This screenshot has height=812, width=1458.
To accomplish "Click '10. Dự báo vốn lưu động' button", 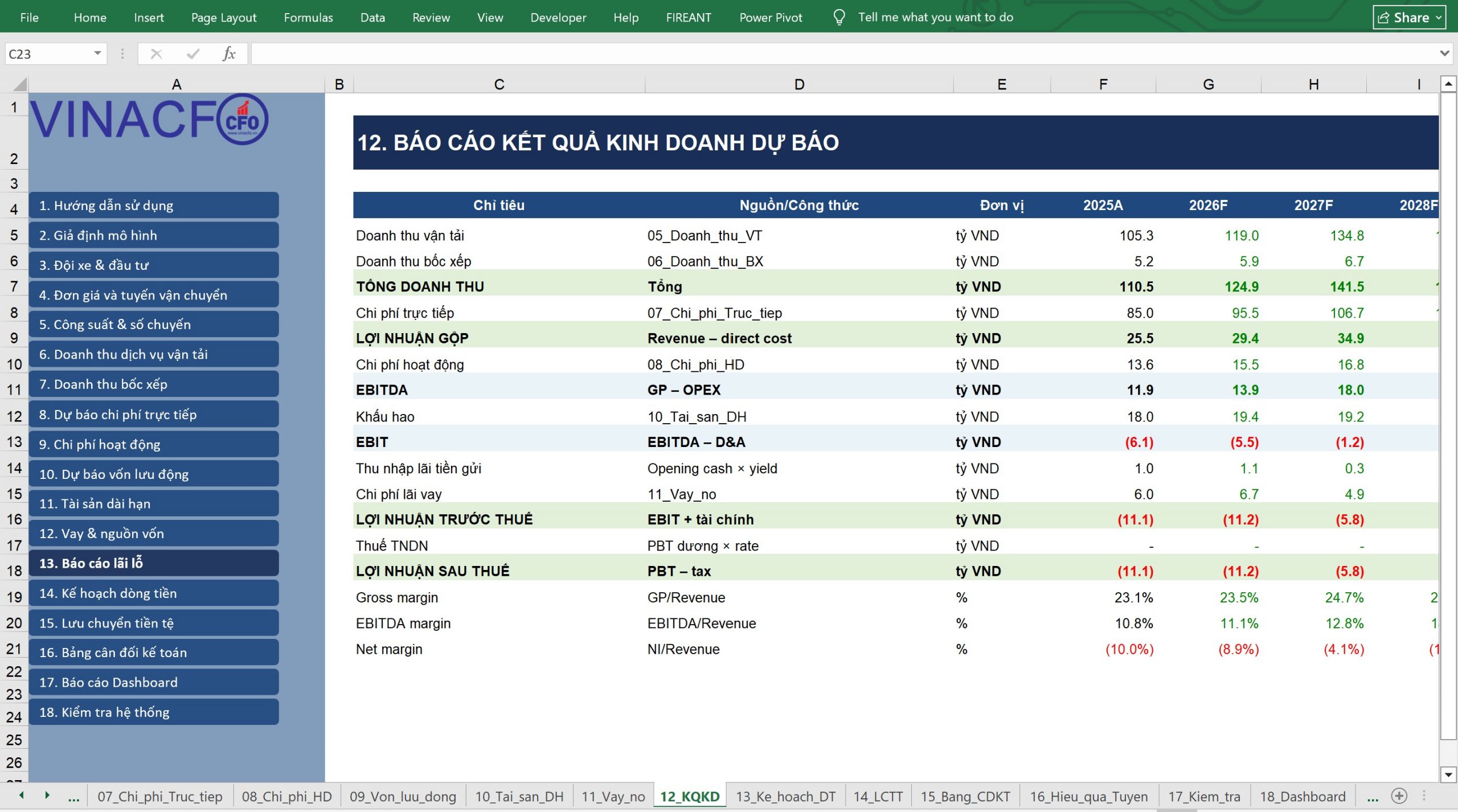I will [154, 474].
